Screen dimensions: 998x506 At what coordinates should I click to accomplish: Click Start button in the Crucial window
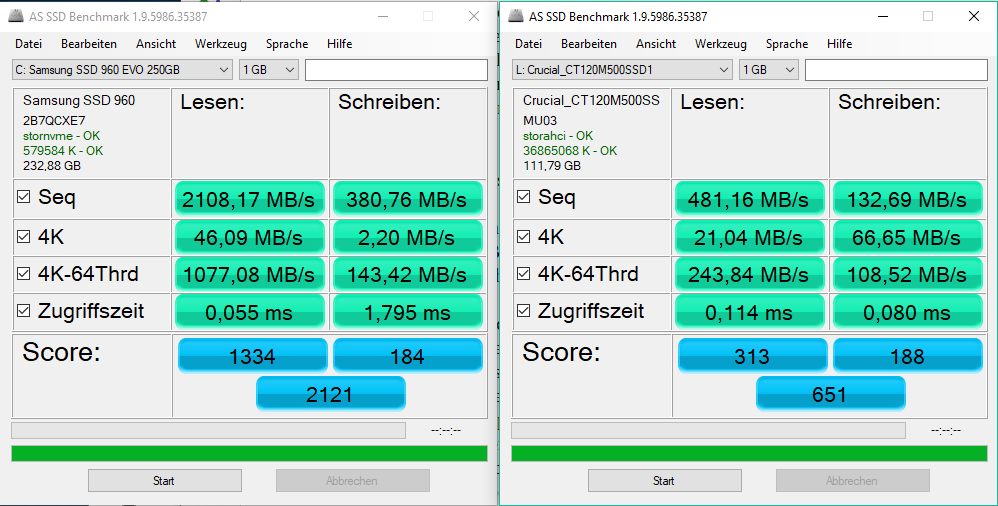click(x=664, y=481)
